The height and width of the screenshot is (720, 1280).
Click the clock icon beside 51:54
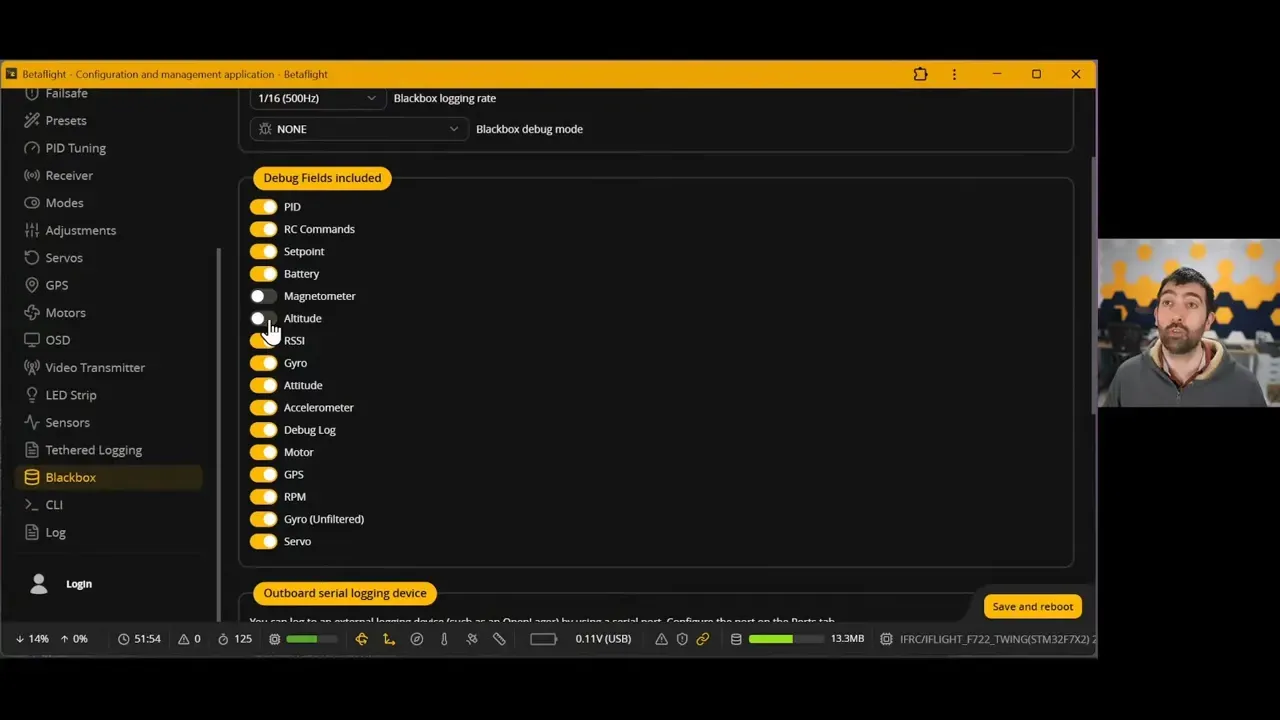pyautogui.click(x=124, y=639)
